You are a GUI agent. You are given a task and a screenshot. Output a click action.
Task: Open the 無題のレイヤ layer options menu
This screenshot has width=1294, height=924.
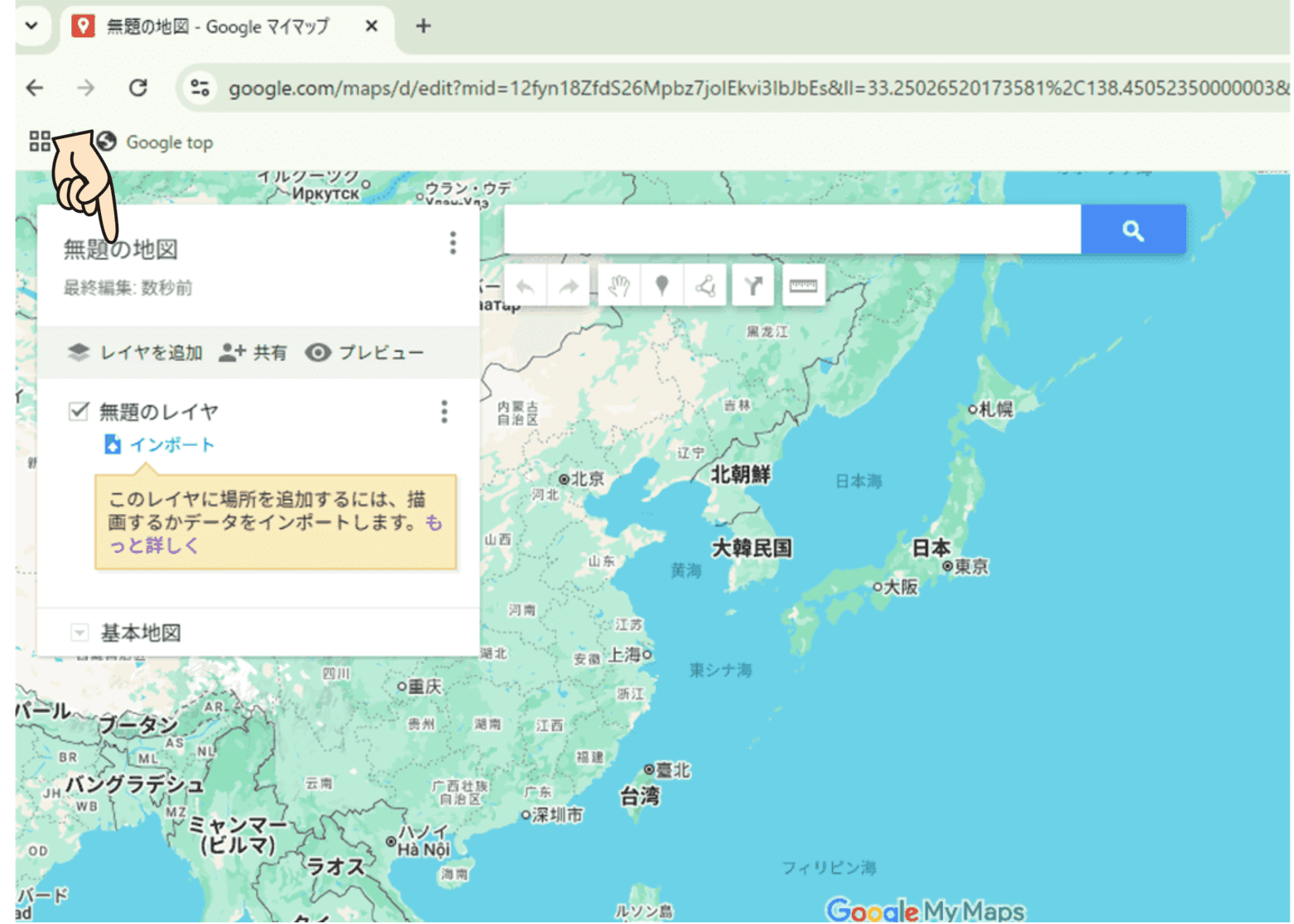[445, 411]
